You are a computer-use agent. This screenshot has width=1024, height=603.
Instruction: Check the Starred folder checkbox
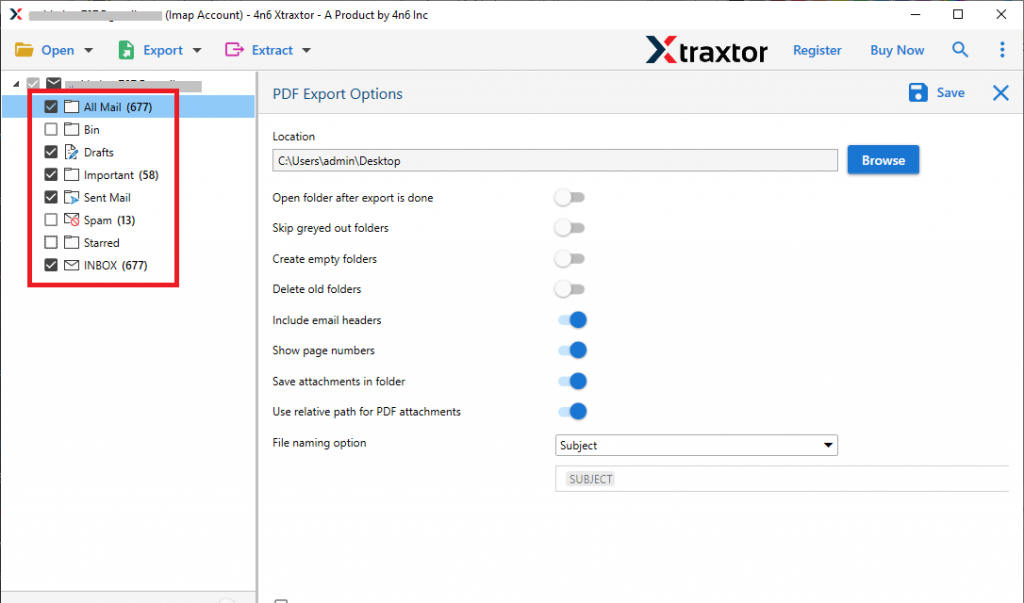coord(51,243)
